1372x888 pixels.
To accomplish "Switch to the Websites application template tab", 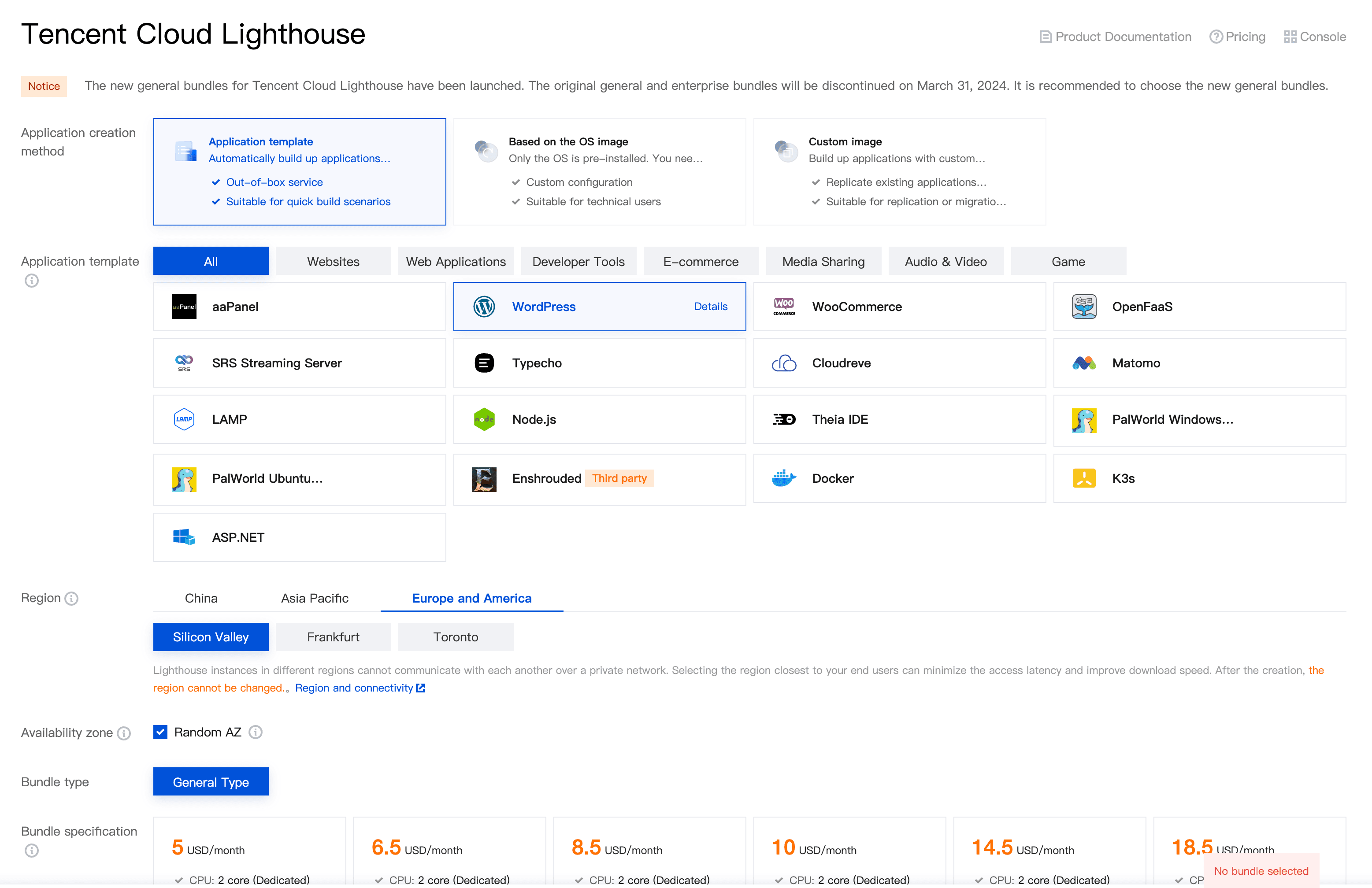I will point(333,261).
